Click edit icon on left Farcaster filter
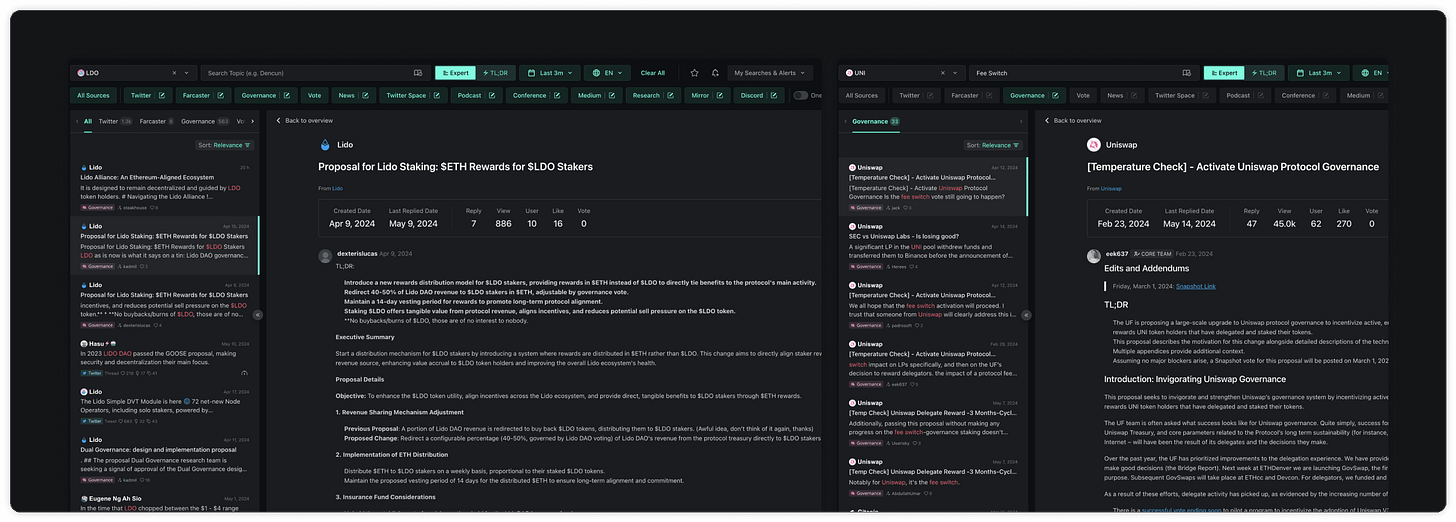The image size is (1456, 522). tap(221, 95)
